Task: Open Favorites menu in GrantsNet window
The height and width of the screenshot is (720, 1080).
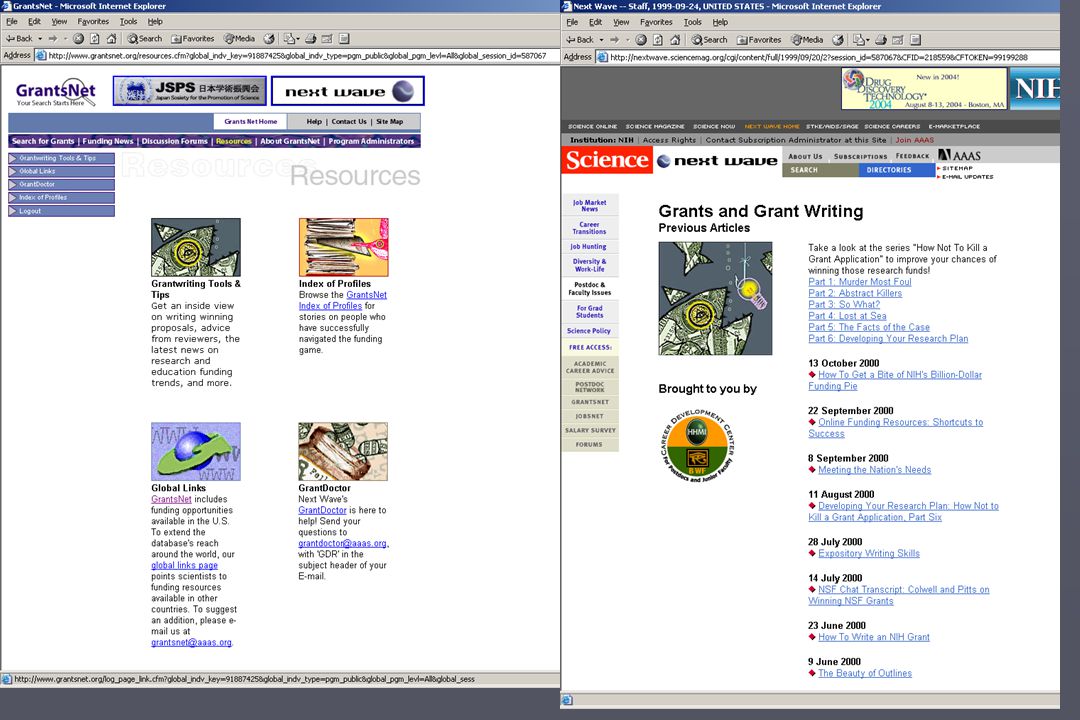Action: click(93, 21)
